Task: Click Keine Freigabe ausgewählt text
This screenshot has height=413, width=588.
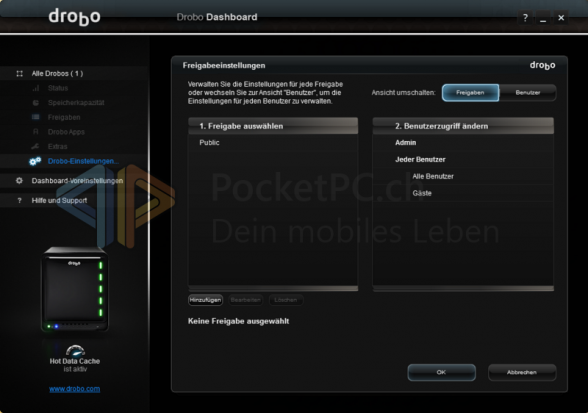Action: 238,321
